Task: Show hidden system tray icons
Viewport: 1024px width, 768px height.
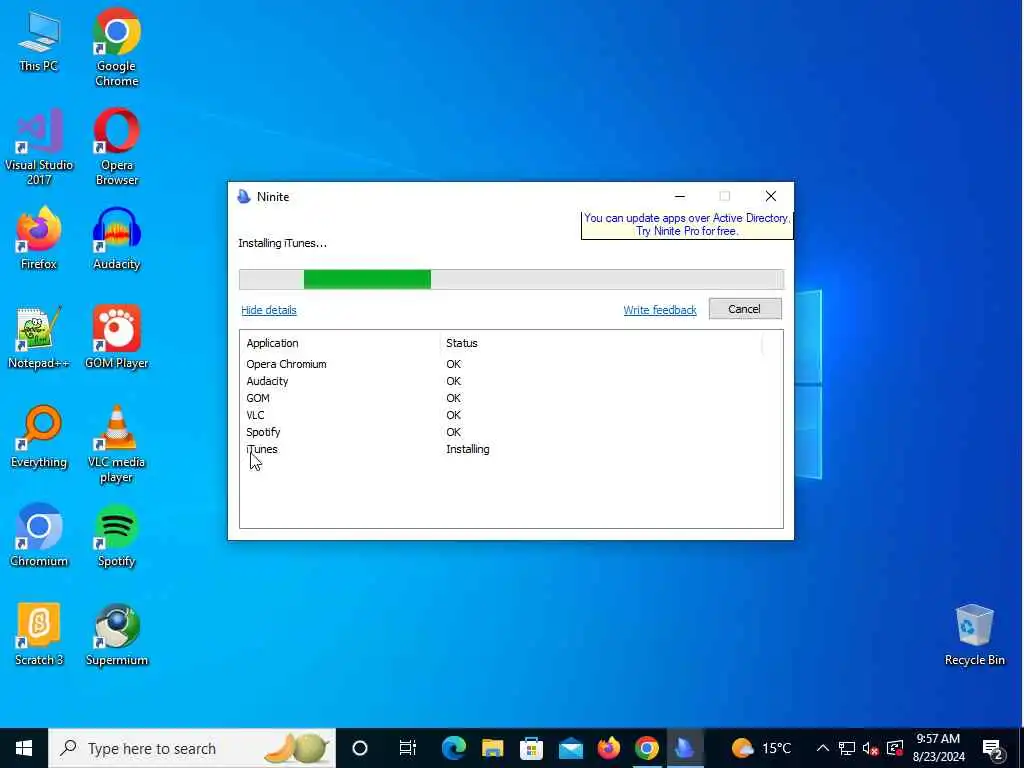Action: 823,748
